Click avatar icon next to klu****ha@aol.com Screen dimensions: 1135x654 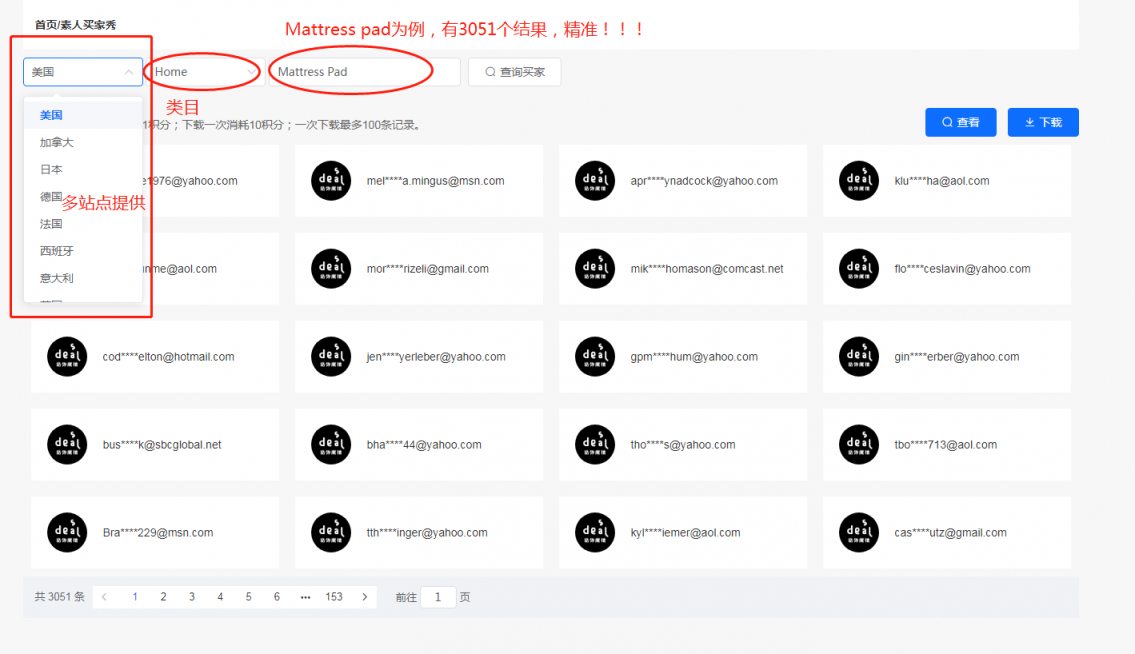coord(859,181)
